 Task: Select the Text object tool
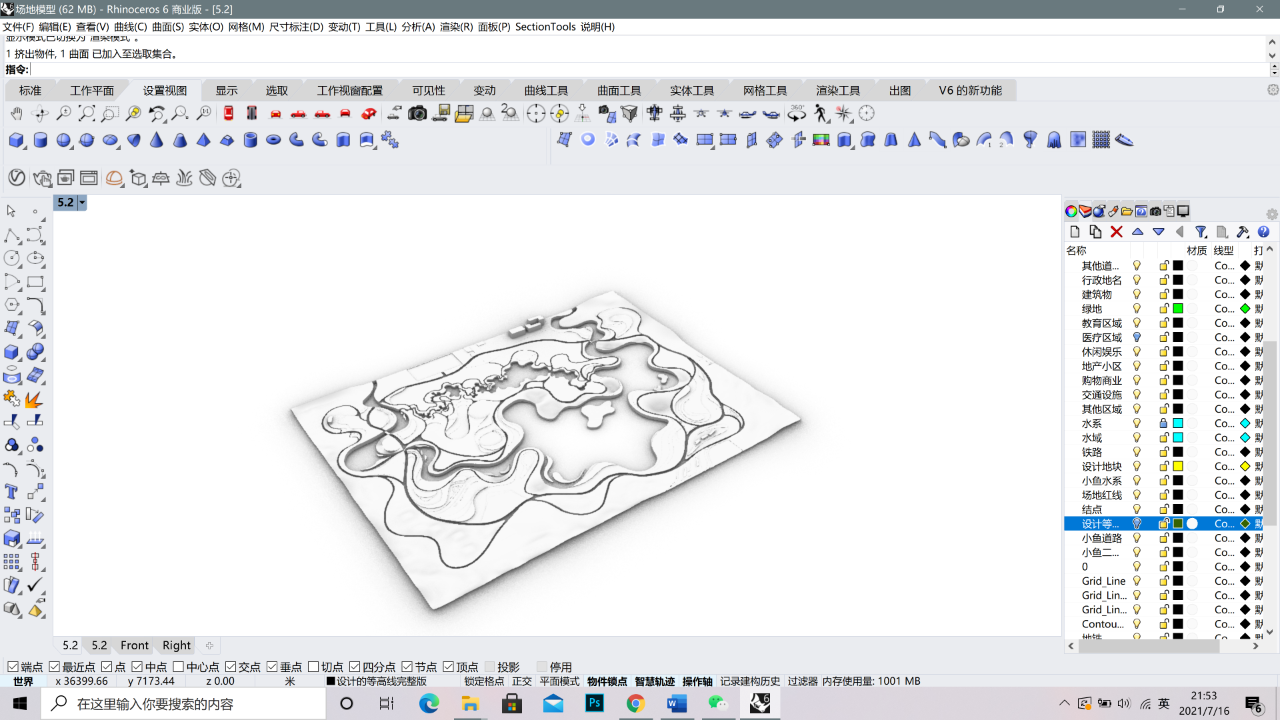(12, 492)
